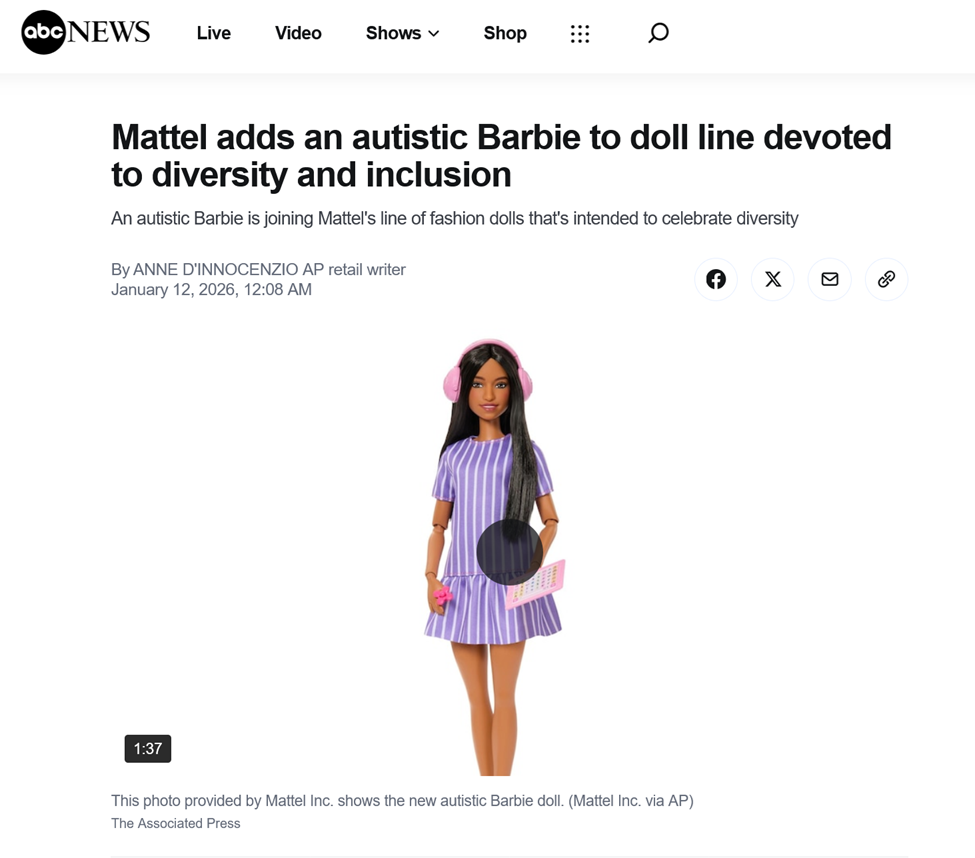Screen dimensions: 975x858
Task: Open the Video section
Action: coord(298,33)
